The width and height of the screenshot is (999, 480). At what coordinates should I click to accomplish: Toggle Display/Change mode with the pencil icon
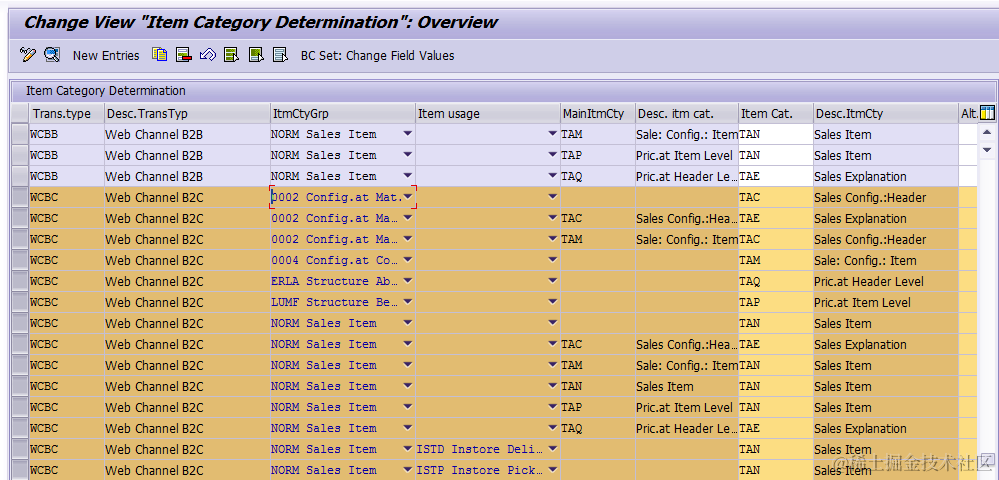click(x=27, y=55)
